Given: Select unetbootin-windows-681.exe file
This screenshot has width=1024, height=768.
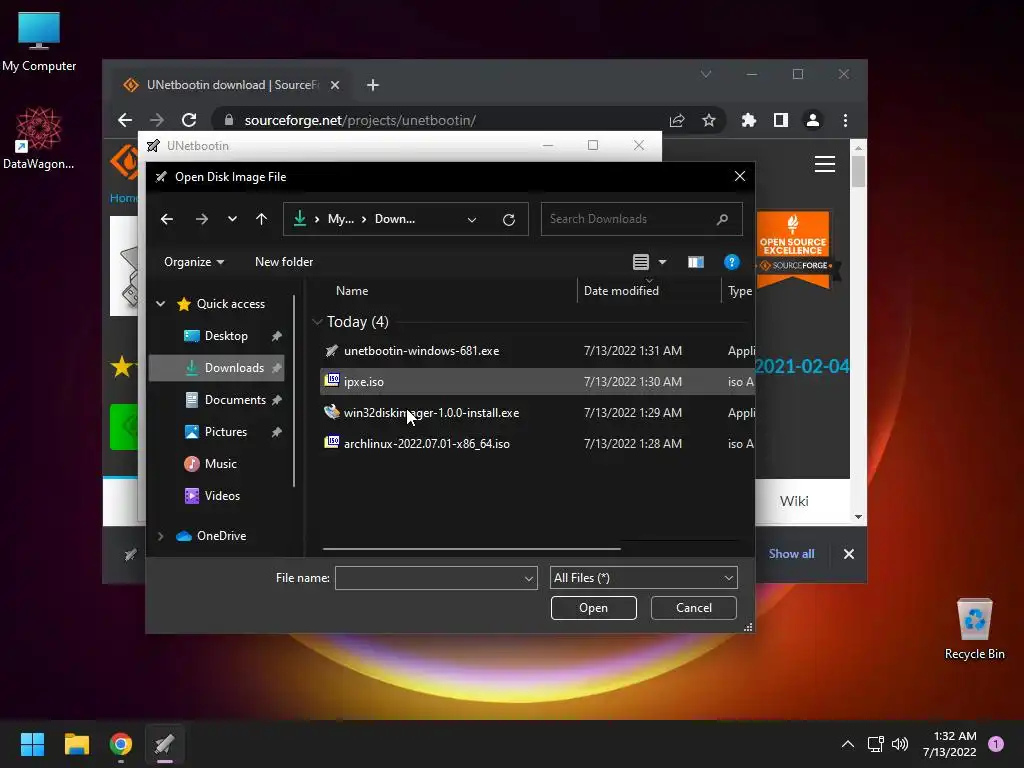Looking at the screenshot, I should pyautogui.click(x=421, y=351).
